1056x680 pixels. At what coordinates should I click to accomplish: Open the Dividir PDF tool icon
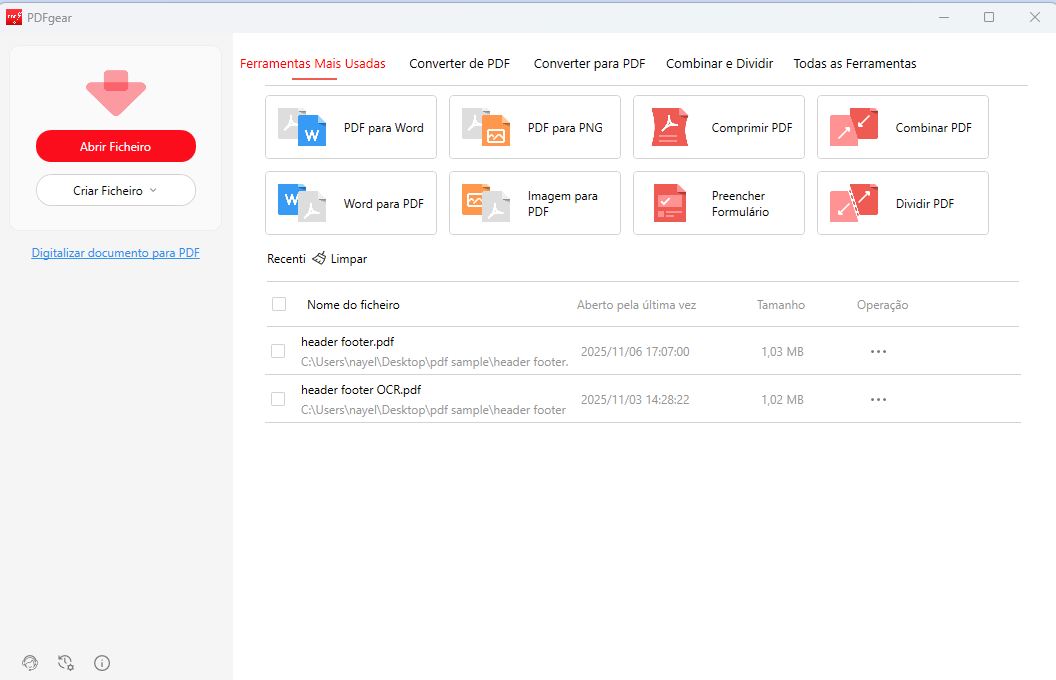click(854, 203)
